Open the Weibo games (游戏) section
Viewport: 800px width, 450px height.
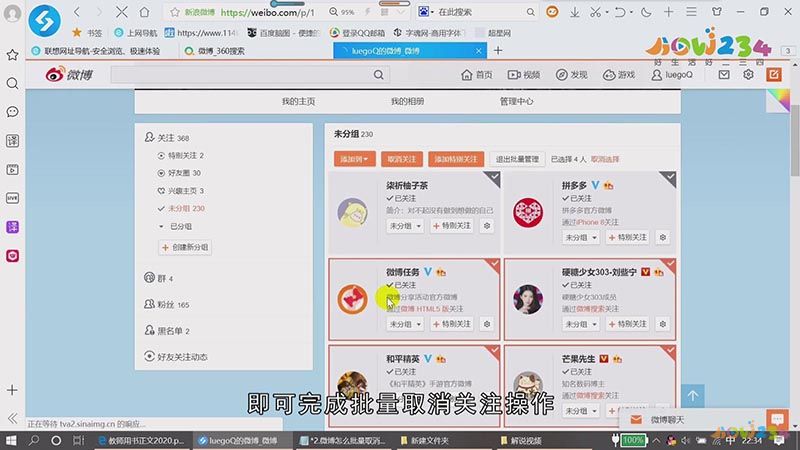click(618, 75)
